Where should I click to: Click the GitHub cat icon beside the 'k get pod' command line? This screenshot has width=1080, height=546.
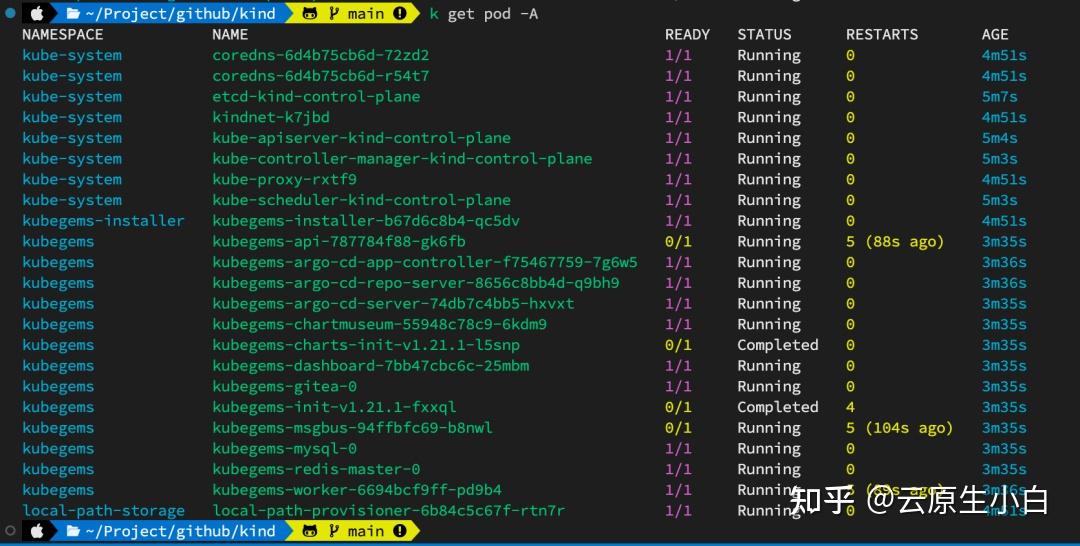pyautogui.click(x=310, y=13)
